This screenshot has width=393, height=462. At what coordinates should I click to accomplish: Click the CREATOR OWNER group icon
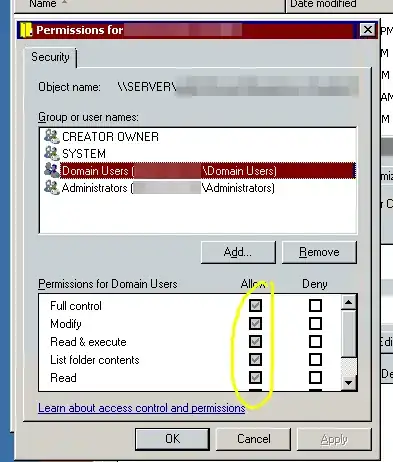tap(52, 136)
